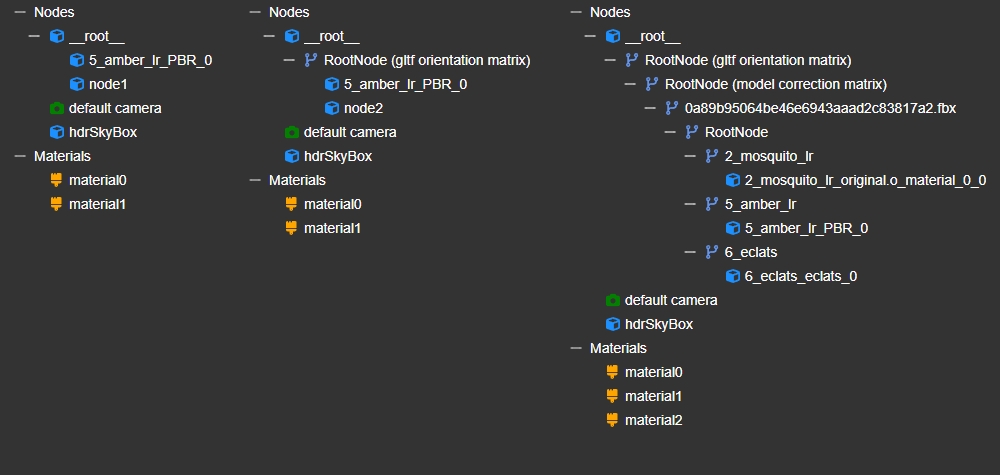The width and height of the screenshot is (1000, 475).
Task: Select the 2_mosquito_lr_original.o_material_0_0 label
Action: pyautogui.click(x=866, y=180)
